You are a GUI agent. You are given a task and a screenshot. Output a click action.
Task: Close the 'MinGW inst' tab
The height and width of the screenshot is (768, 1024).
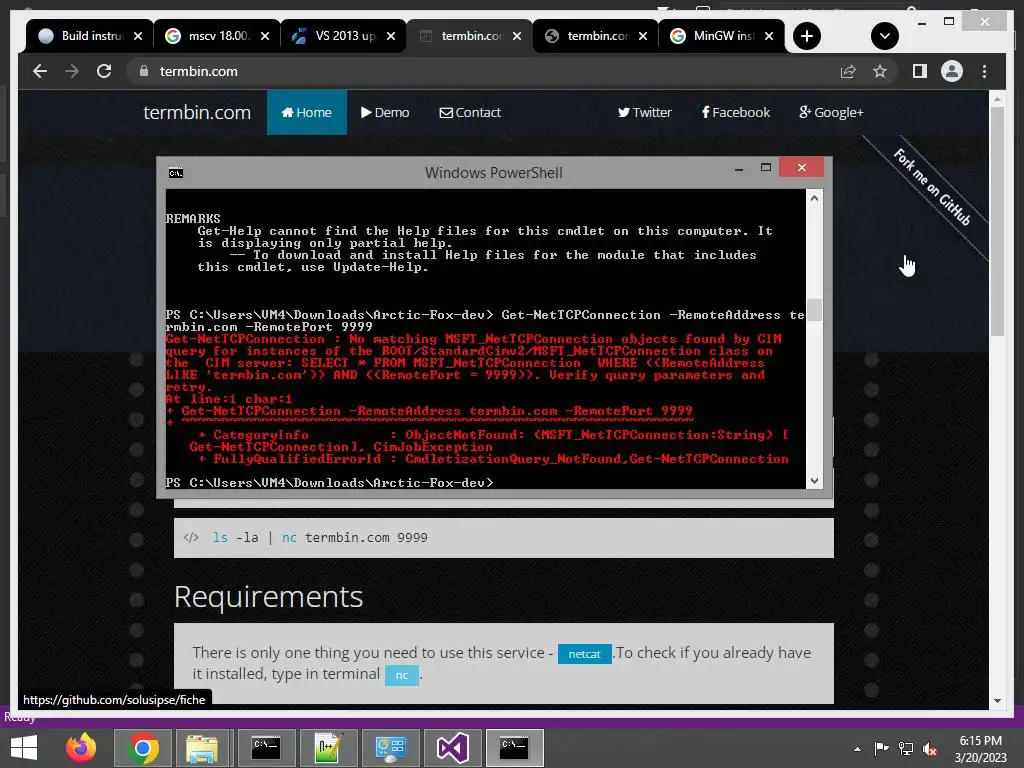[769, 36]
